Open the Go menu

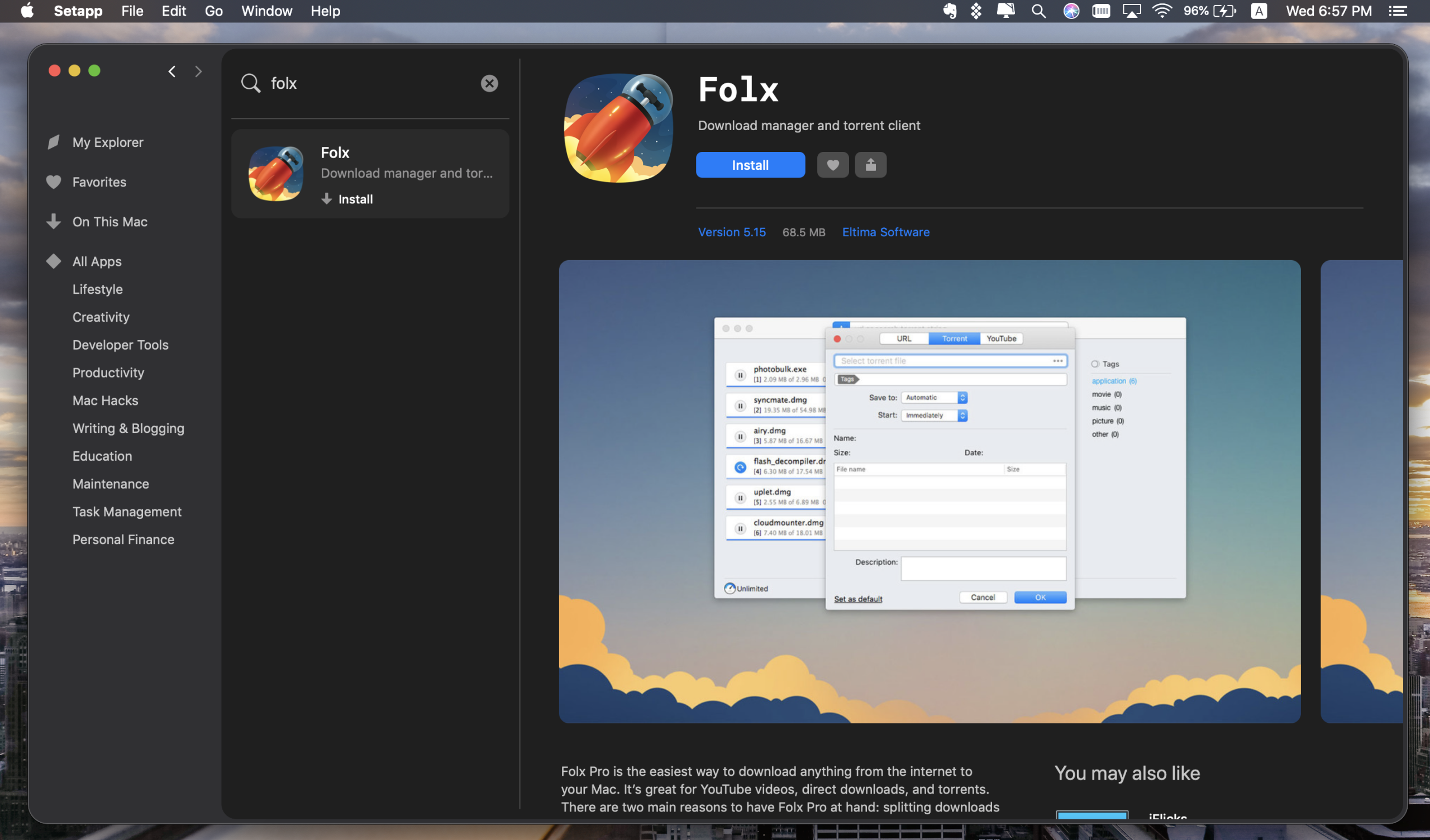[x=213, y=11]
